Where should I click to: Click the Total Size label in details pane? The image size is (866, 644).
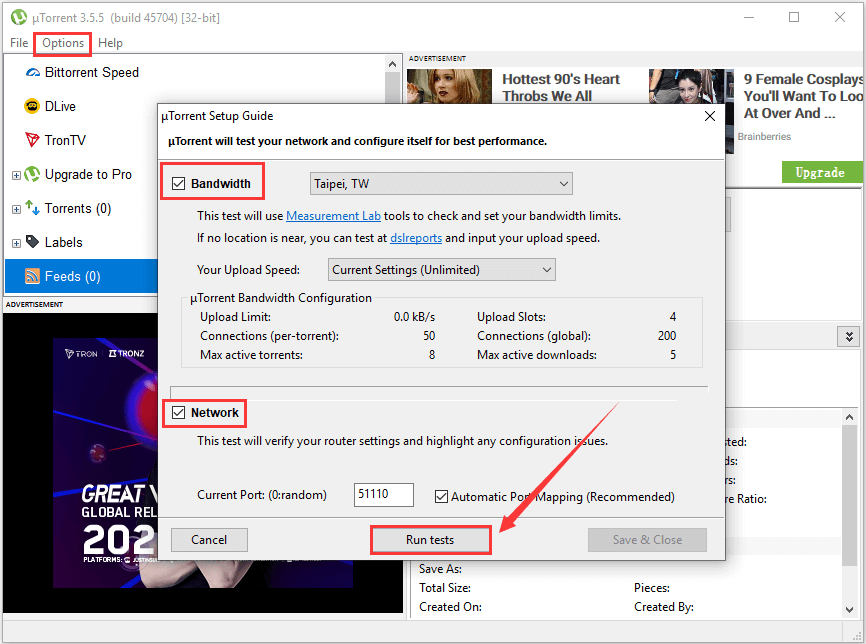coord(445,588)
